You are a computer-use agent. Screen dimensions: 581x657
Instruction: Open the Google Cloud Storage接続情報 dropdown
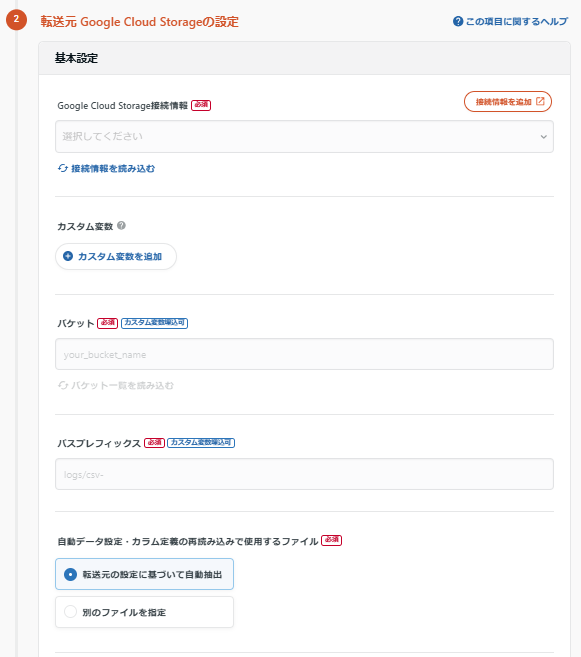click(x=305, y=137)
